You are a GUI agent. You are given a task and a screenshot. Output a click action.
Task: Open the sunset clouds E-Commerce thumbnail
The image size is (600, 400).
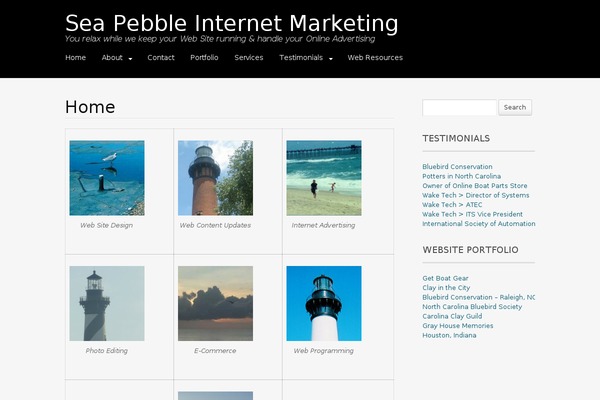215,303
